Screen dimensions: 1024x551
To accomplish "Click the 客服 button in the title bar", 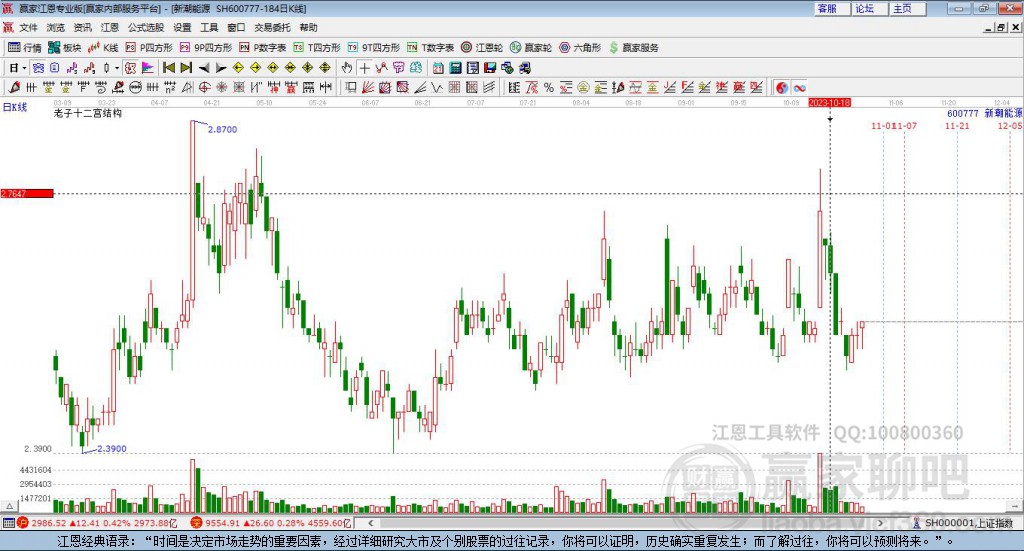I will pyautogui.click(x=831, y=8).
